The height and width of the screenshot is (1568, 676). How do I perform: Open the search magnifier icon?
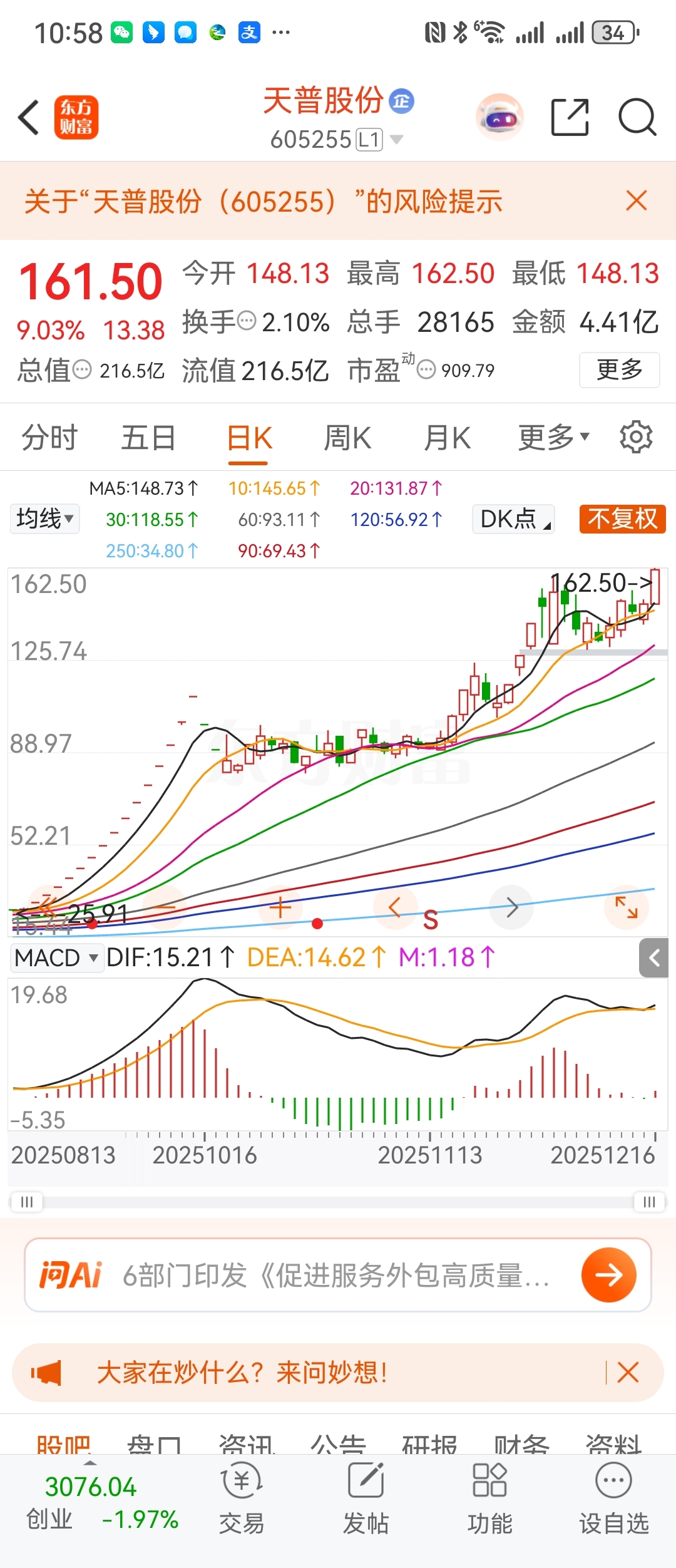(x=637, y=117)
